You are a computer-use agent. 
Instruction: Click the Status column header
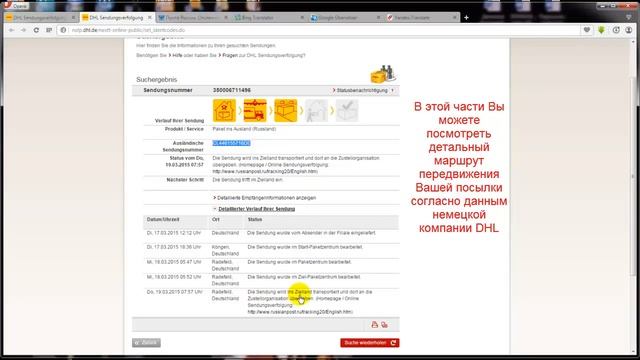(x=255, y=220)
